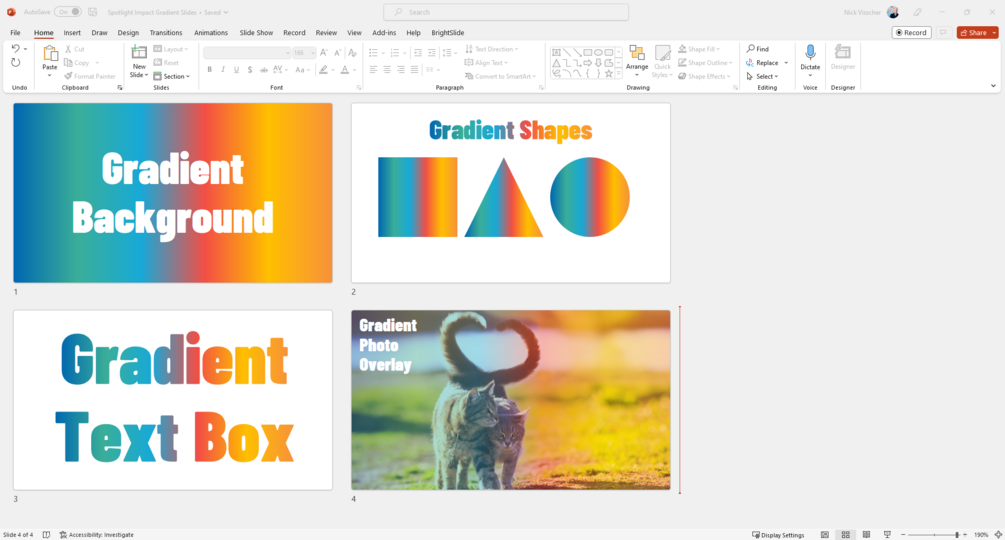This screenshot has width=1005, height=540.
Task: Select the Gradient Background slide thumbnail
Action: pos(173,193)
